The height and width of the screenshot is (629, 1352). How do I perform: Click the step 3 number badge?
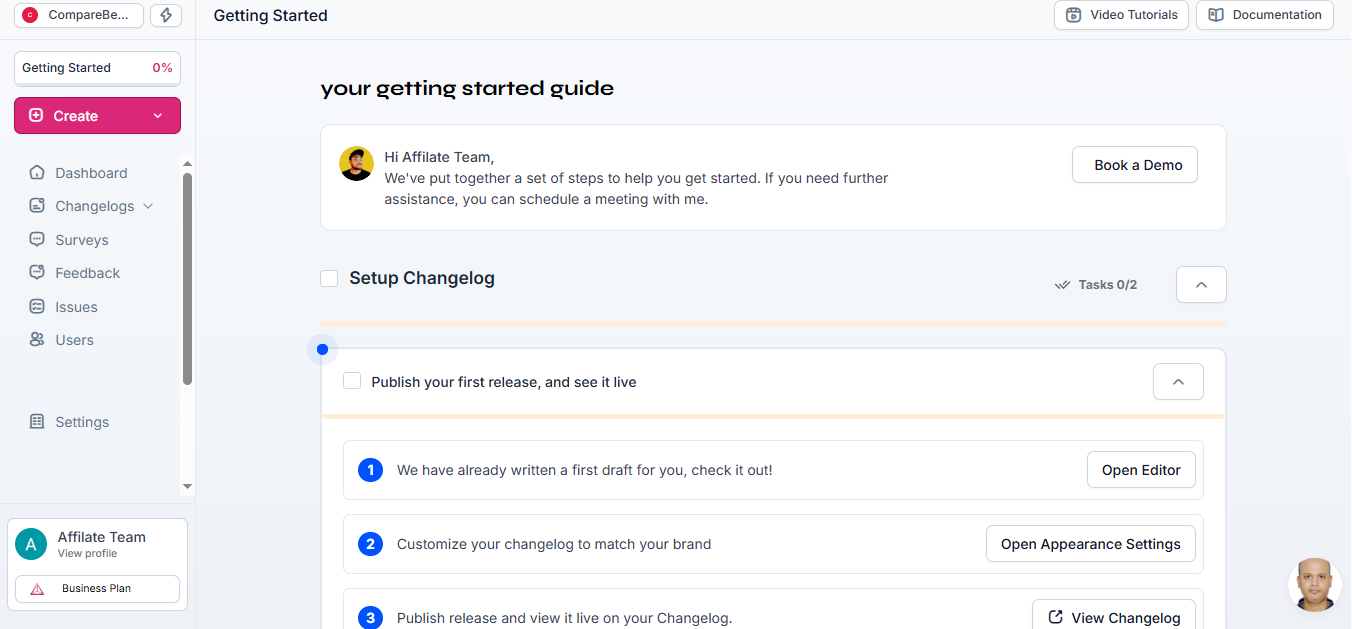tap(370, 617)
